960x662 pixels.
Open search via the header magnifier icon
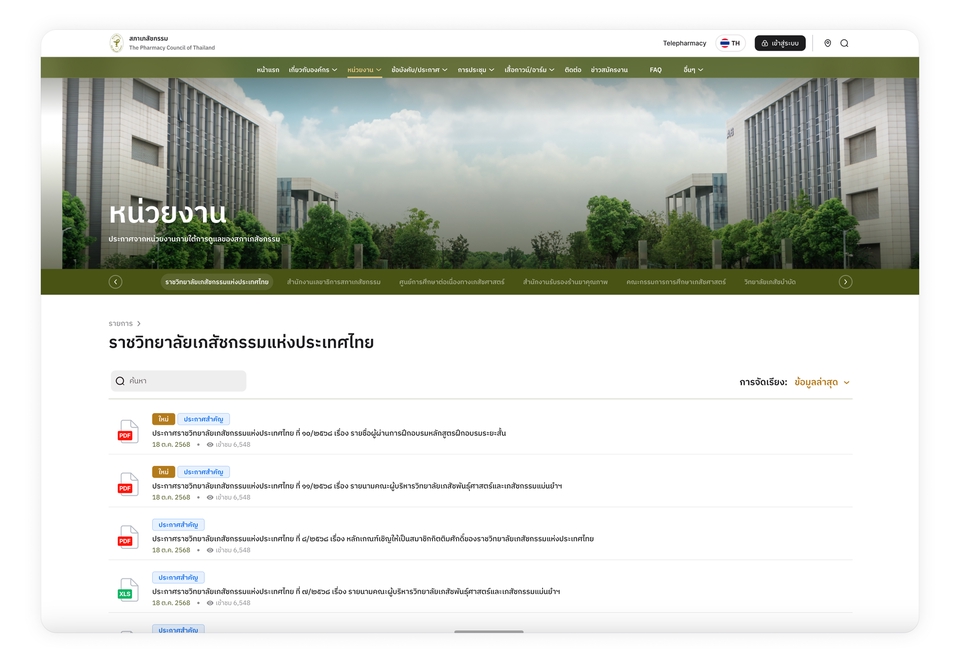[x=844, y=43]
